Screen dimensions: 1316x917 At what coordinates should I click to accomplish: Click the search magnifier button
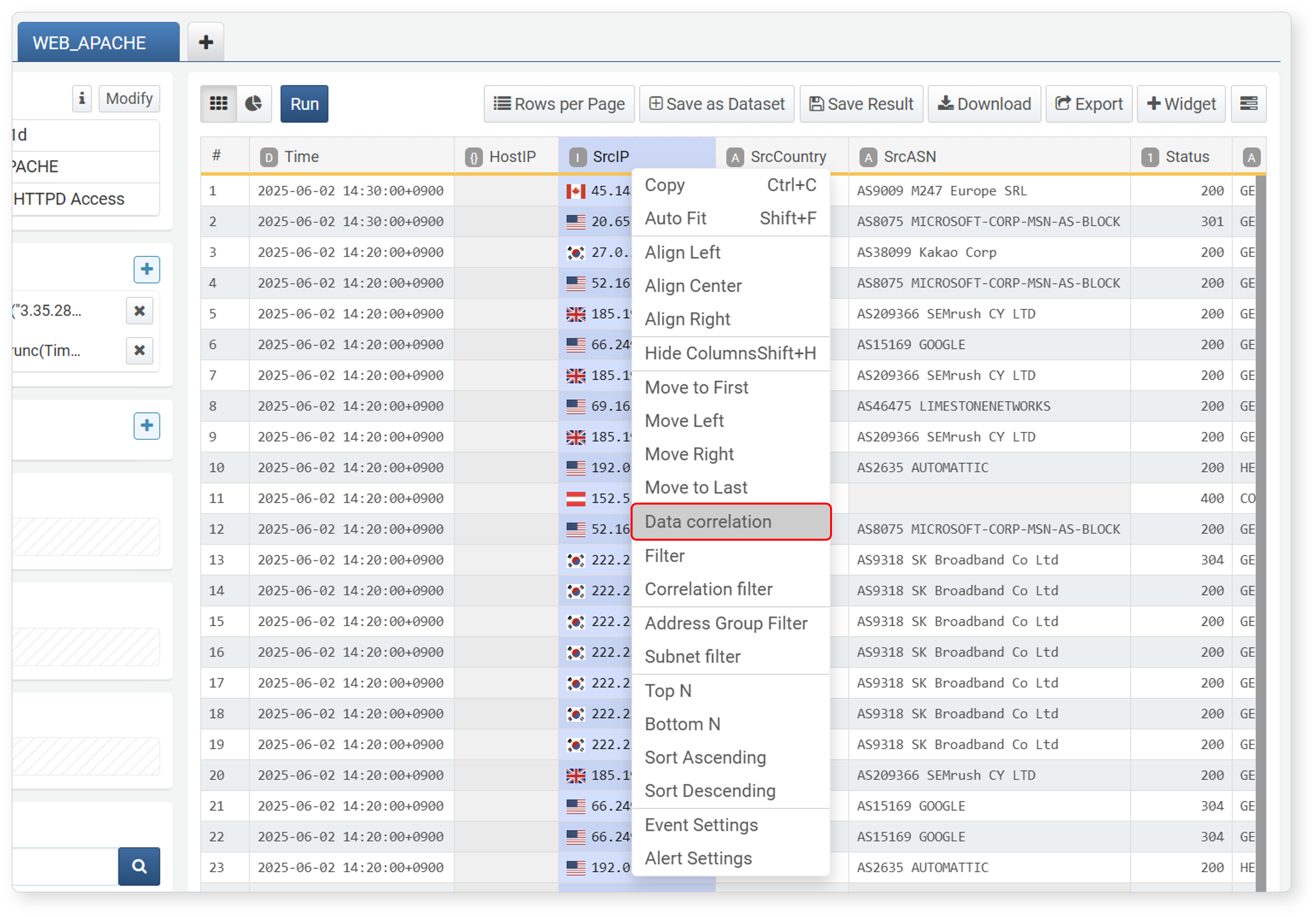139,866
